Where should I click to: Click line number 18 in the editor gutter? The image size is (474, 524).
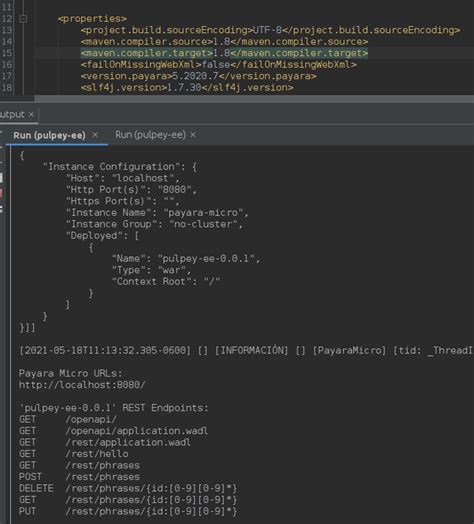point(7,88)
